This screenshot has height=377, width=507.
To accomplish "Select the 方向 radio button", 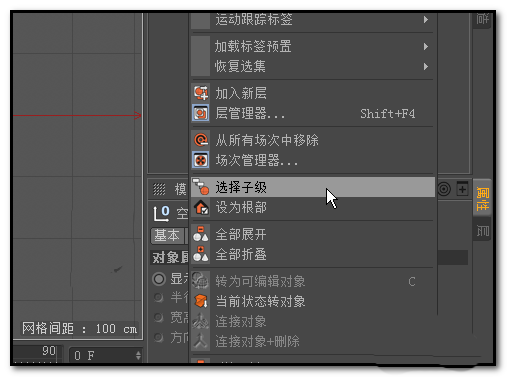I will pos(159,338).
